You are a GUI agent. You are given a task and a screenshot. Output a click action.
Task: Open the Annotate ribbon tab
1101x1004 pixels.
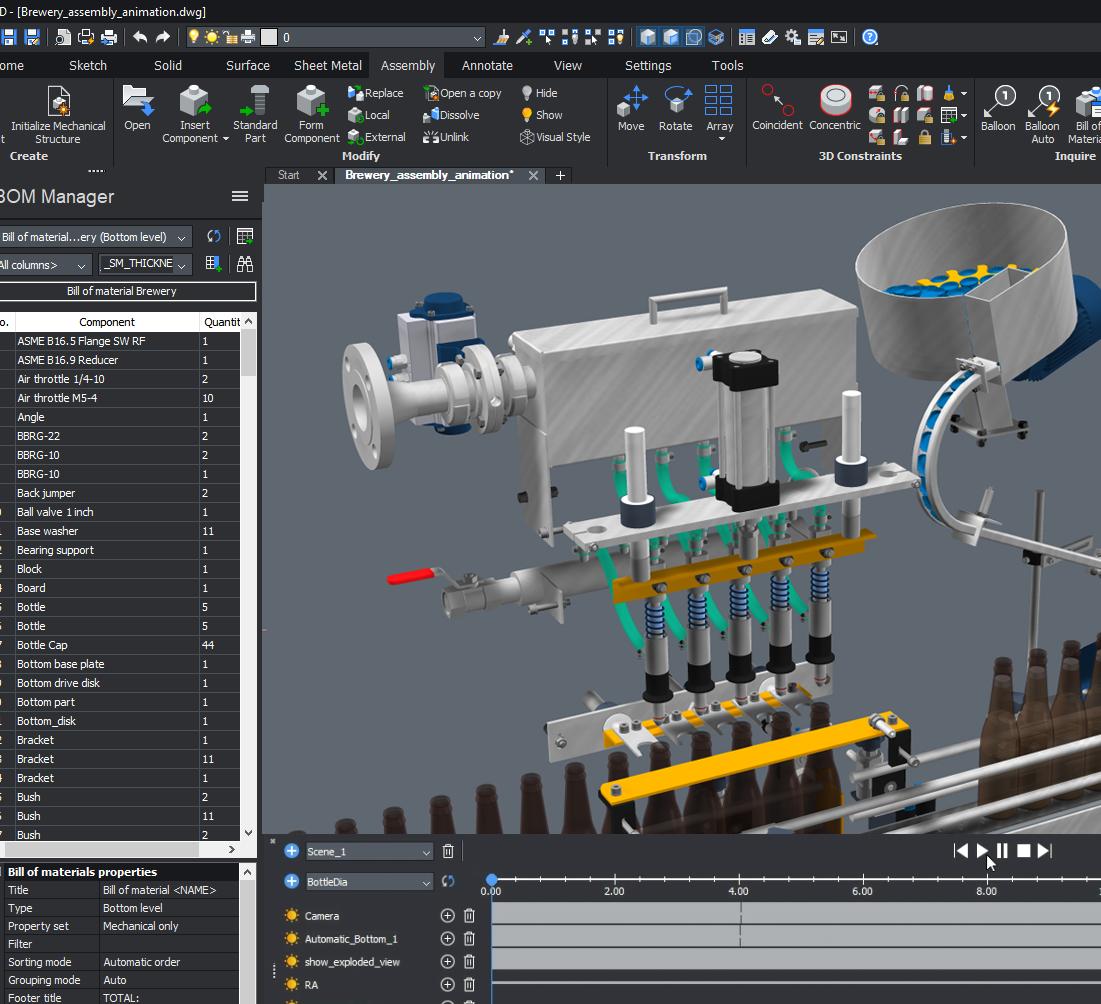pyautogui.click(x=487, y=66)
